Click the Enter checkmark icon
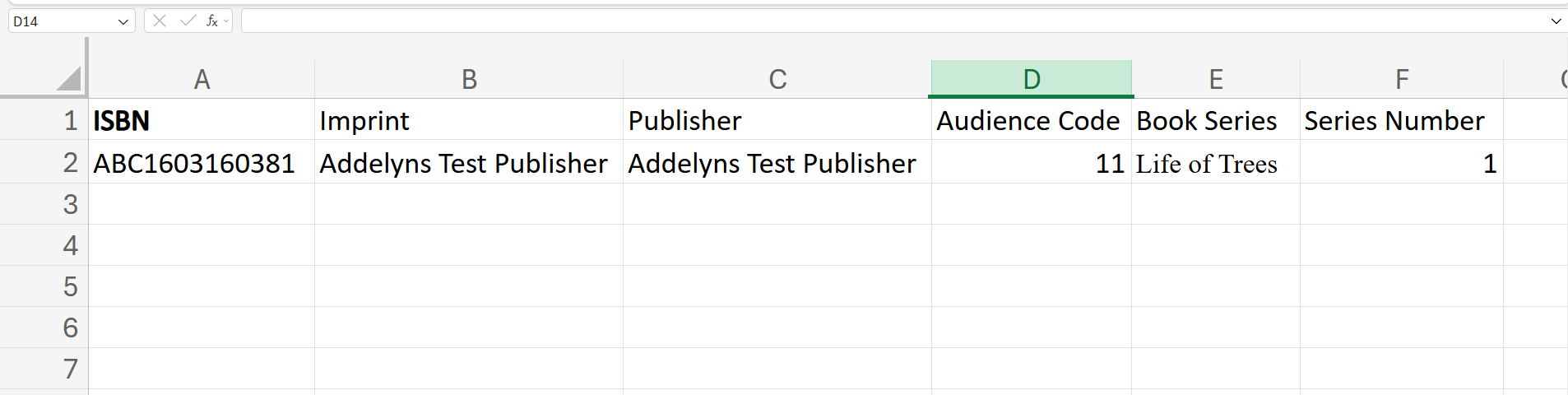This screenshot has width=1568, height=395. point(188,21)
